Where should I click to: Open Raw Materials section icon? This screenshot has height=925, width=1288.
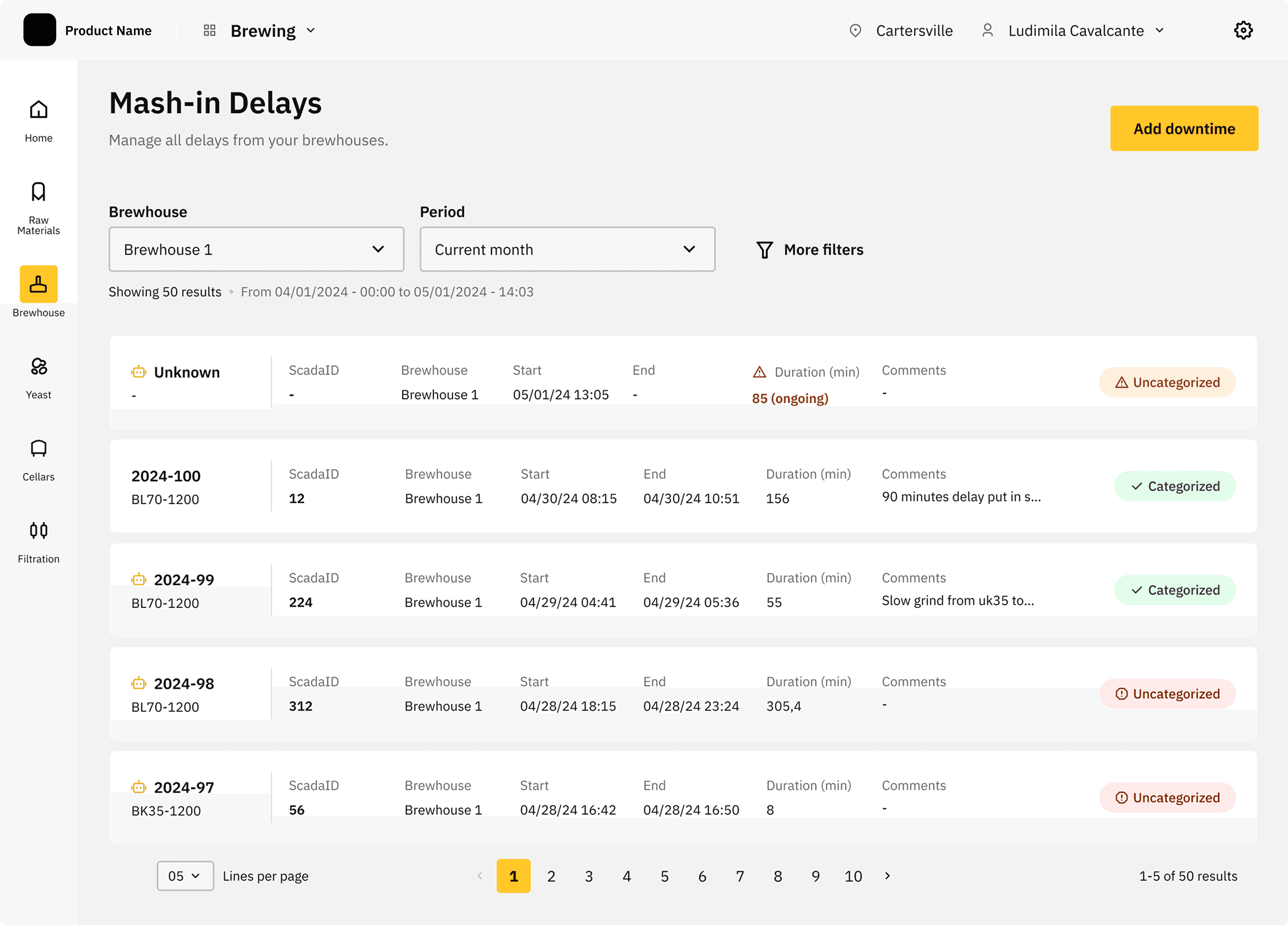coord(39,192)
